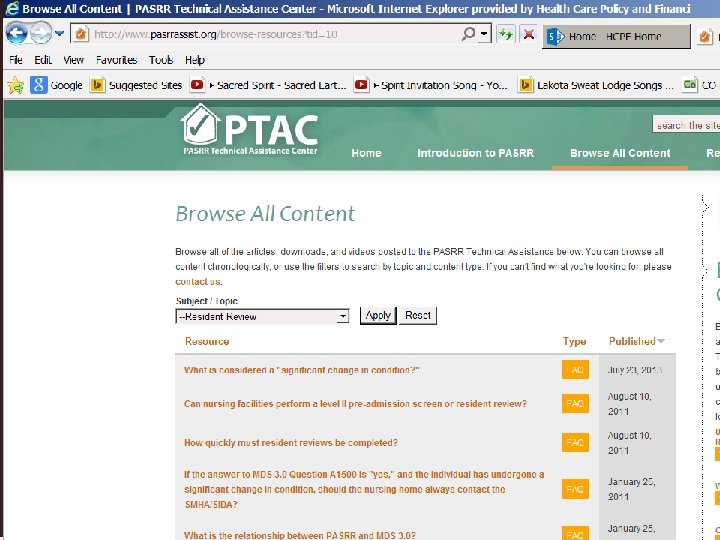Click the site search box

point(686,125)
